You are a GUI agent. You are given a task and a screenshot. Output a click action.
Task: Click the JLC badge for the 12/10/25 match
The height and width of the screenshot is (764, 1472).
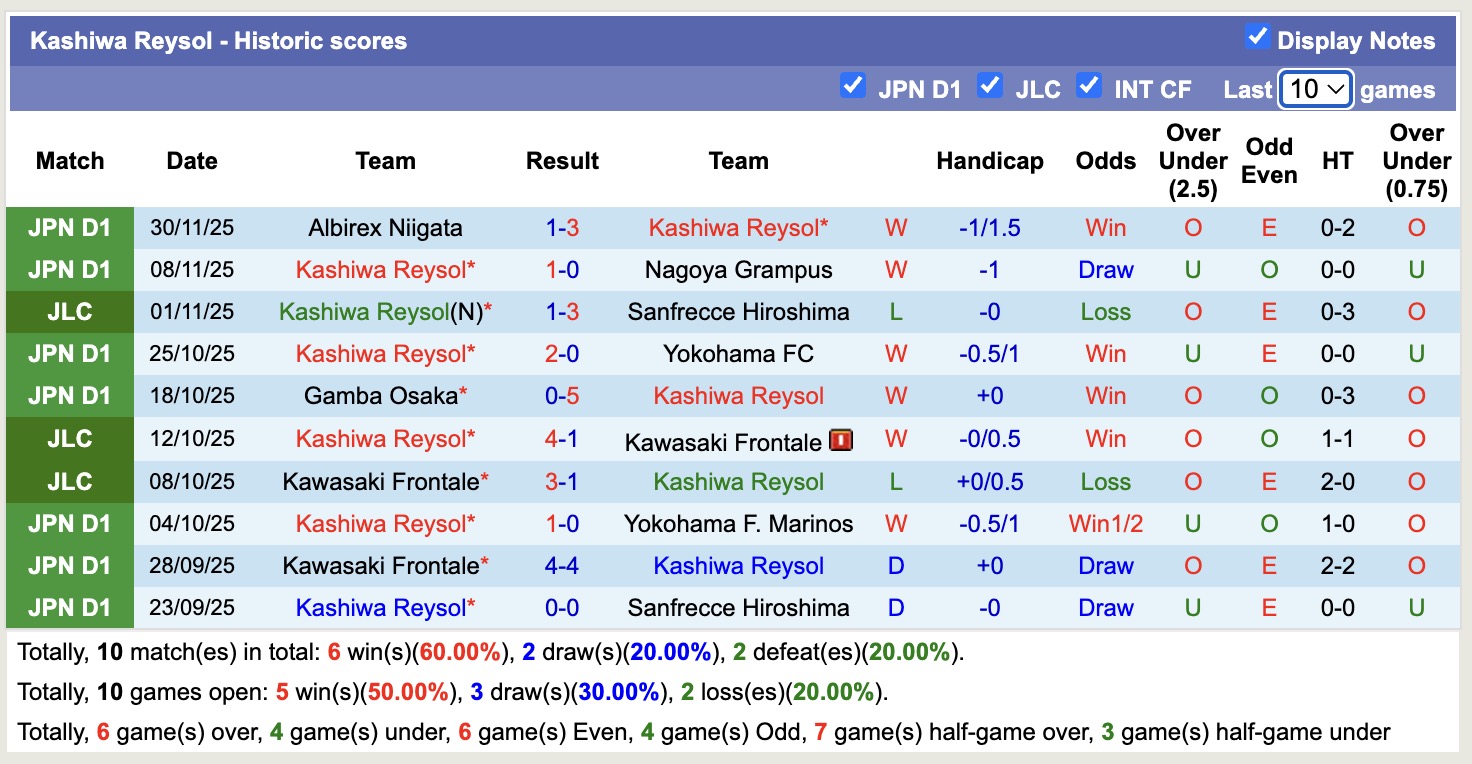click(x=69, y=438)
